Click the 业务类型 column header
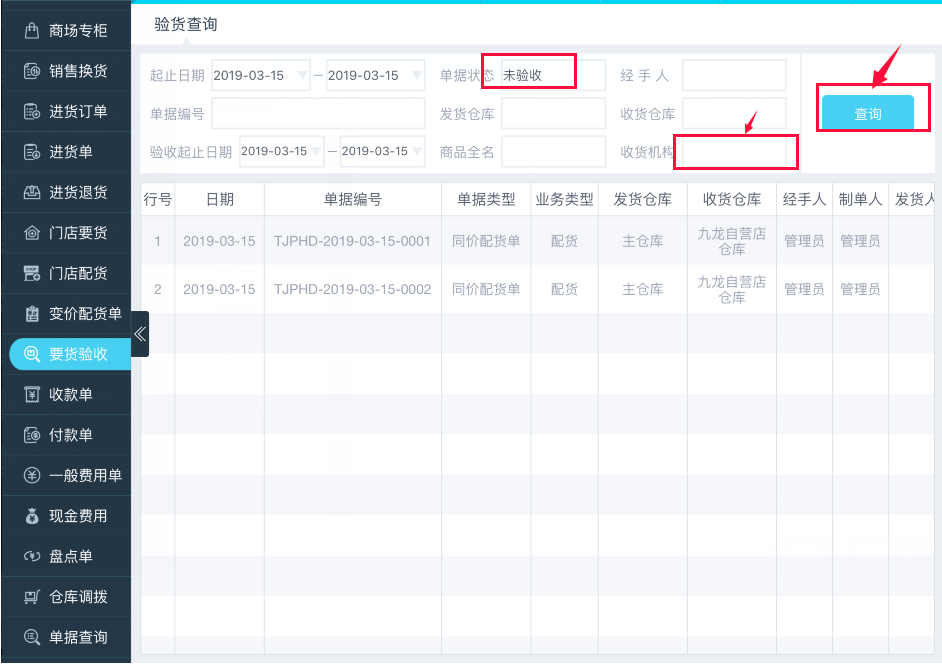The height and width of the screenshot is (665, 942). point(564,199)
